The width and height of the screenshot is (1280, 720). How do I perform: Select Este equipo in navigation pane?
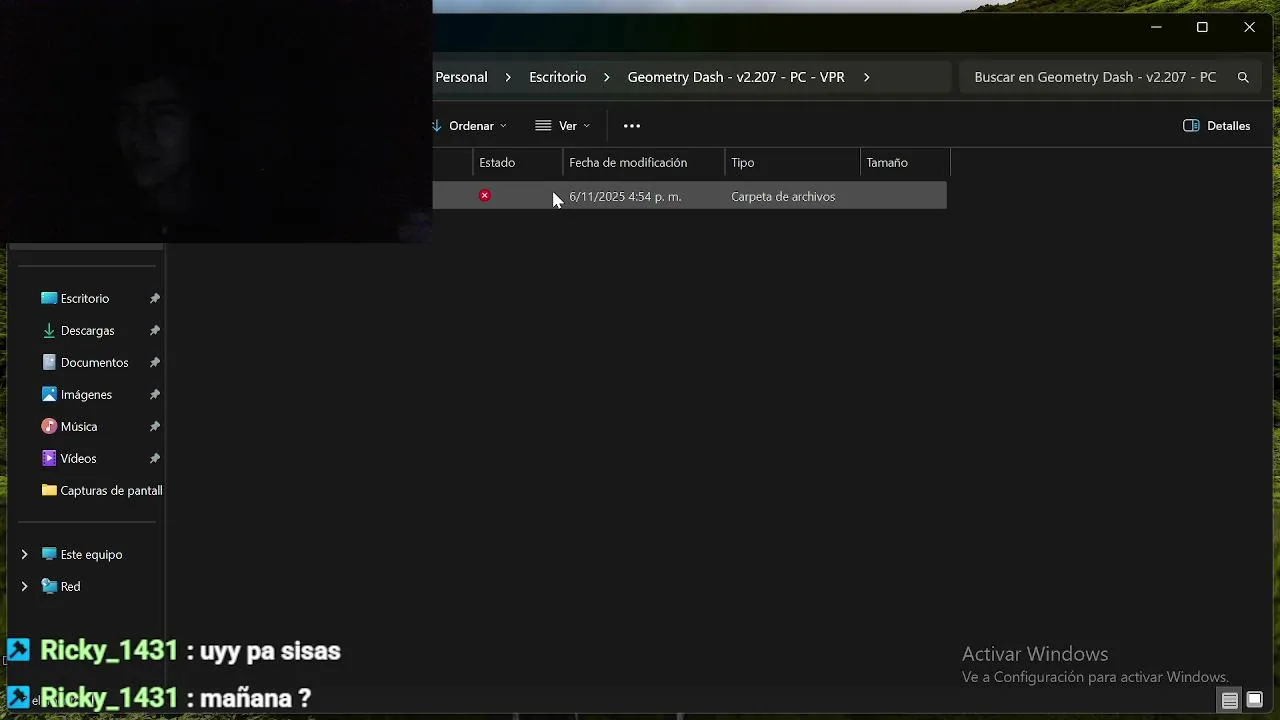[91, 554]
